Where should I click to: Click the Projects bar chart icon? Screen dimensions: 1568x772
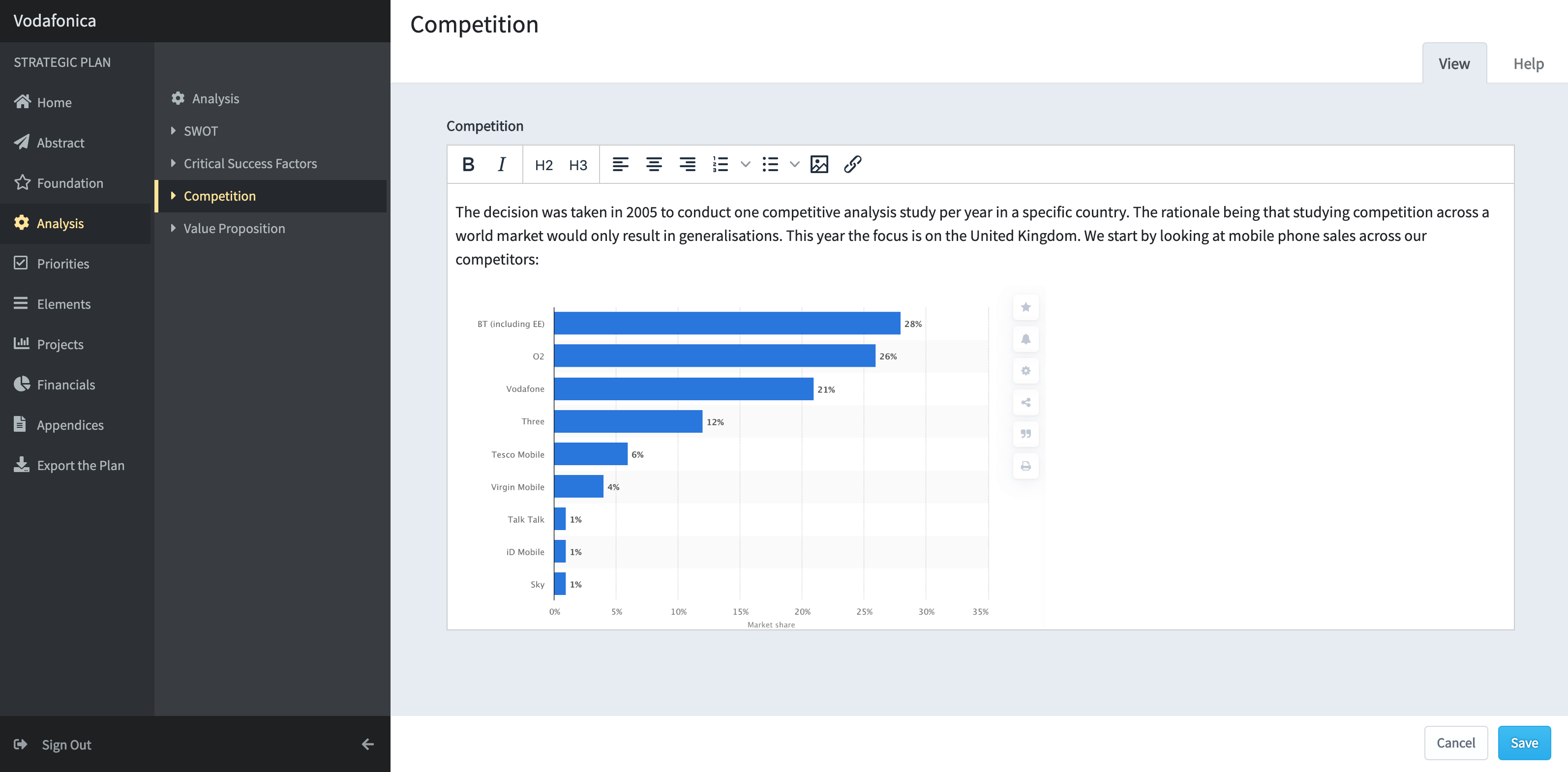[21, 343]
